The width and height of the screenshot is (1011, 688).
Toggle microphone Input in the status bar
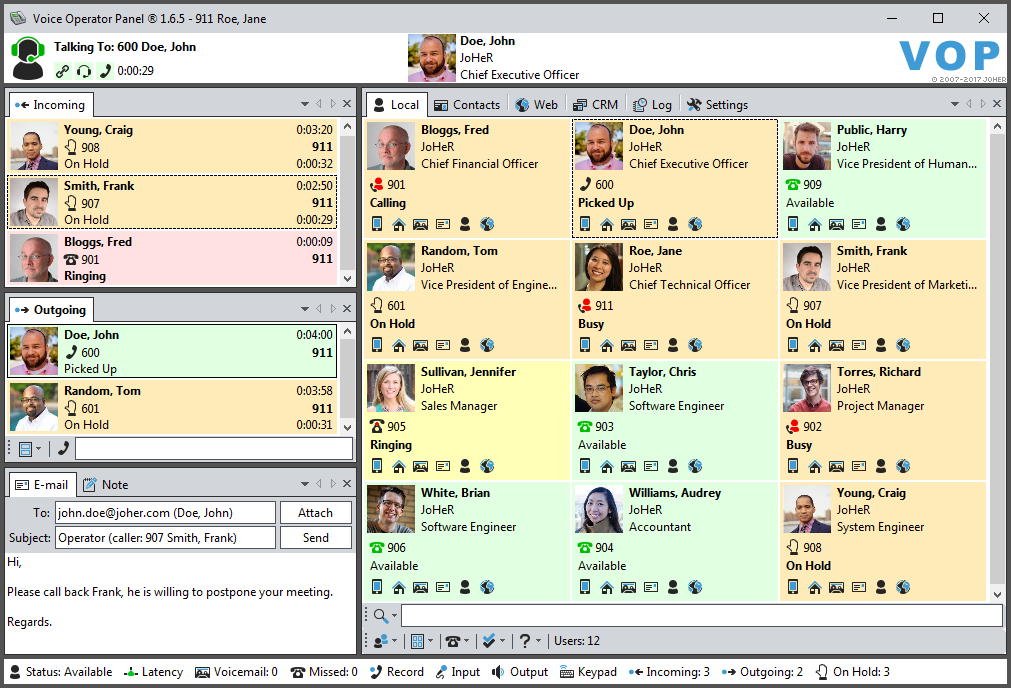pyautogui.click(x=458, y=672)
